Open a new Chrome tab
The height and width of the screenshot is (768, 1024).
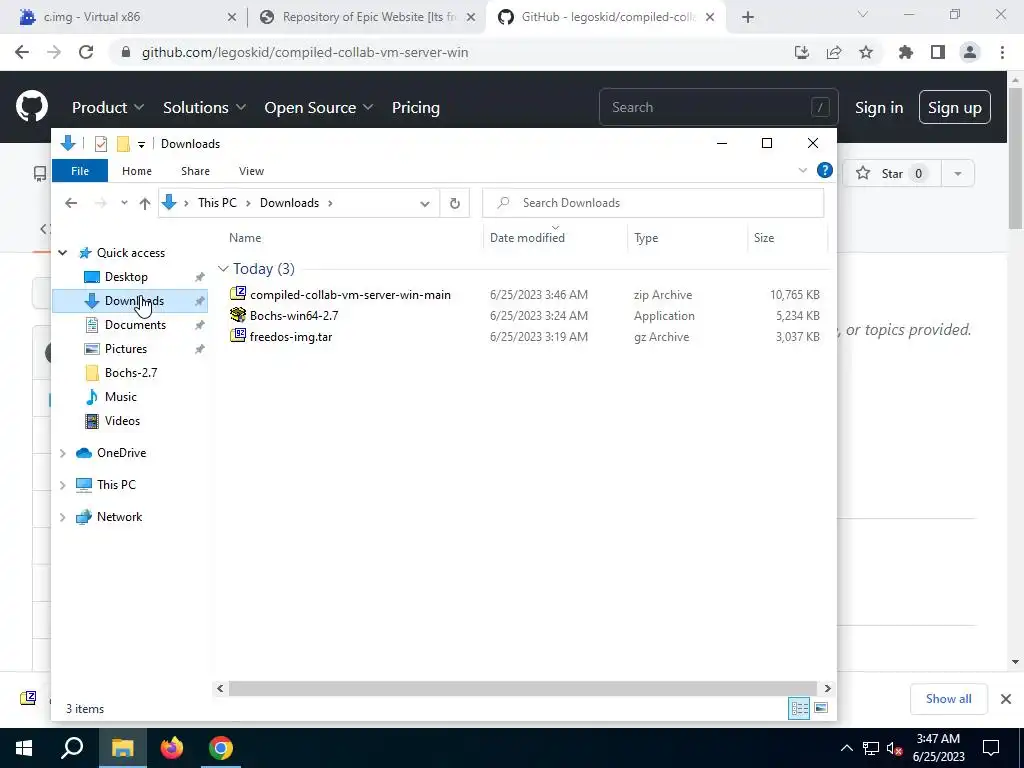coord(748,17)
